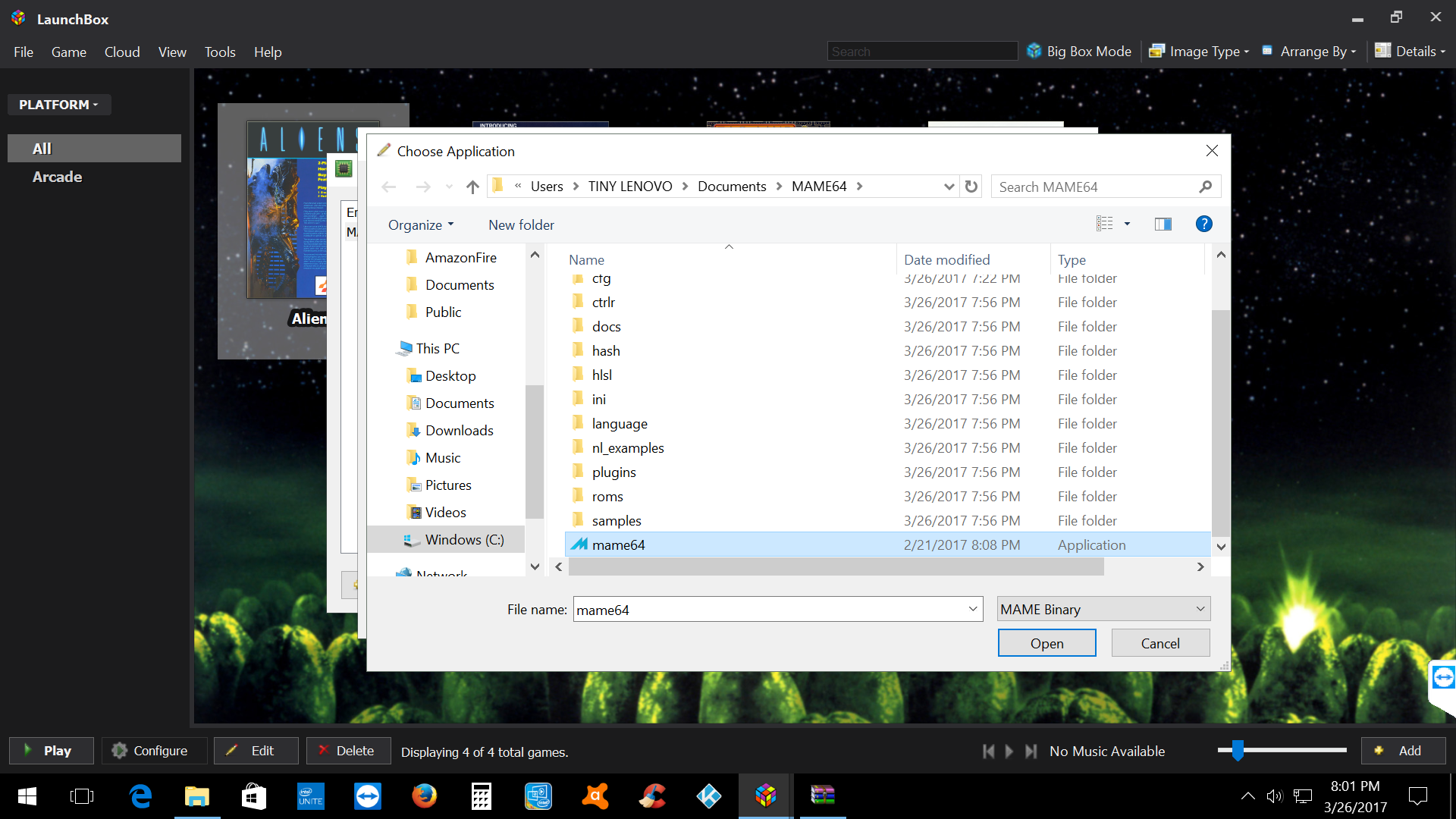1456x819 pixels.
Task: Open Windows Start menu
Action: click(x=27, y=796)
